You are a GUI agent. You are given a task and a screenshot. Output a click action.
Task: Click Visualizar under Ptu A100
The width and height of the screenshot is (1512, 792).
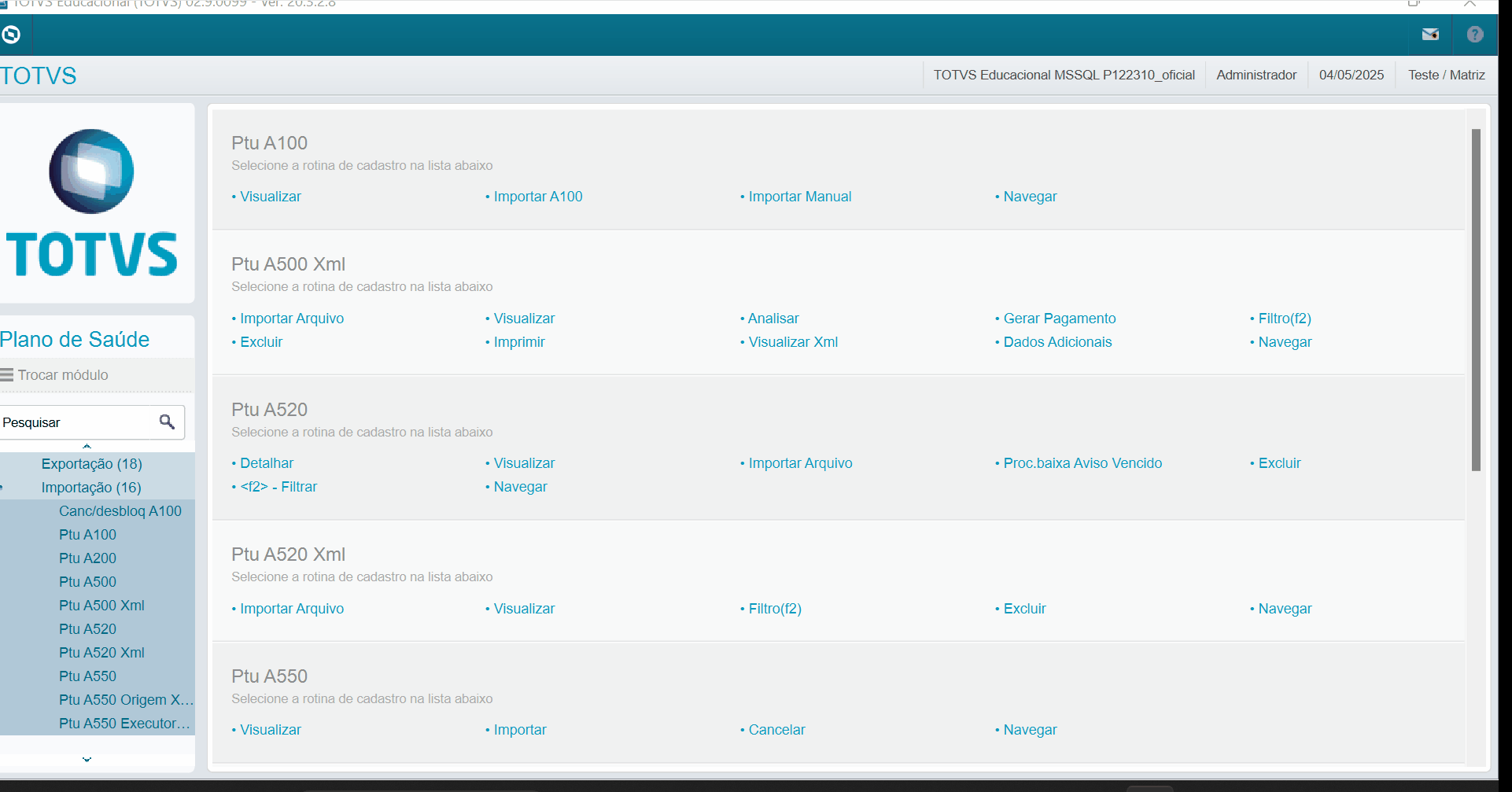click(271, 197)
